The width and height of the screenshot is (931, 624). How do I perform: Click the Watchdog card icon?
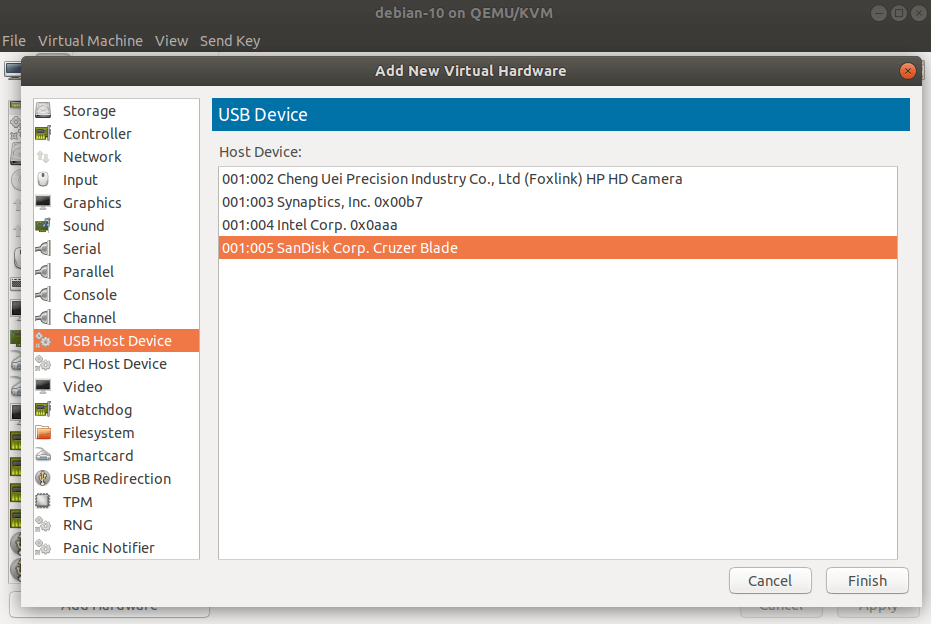tap(43, 410)
